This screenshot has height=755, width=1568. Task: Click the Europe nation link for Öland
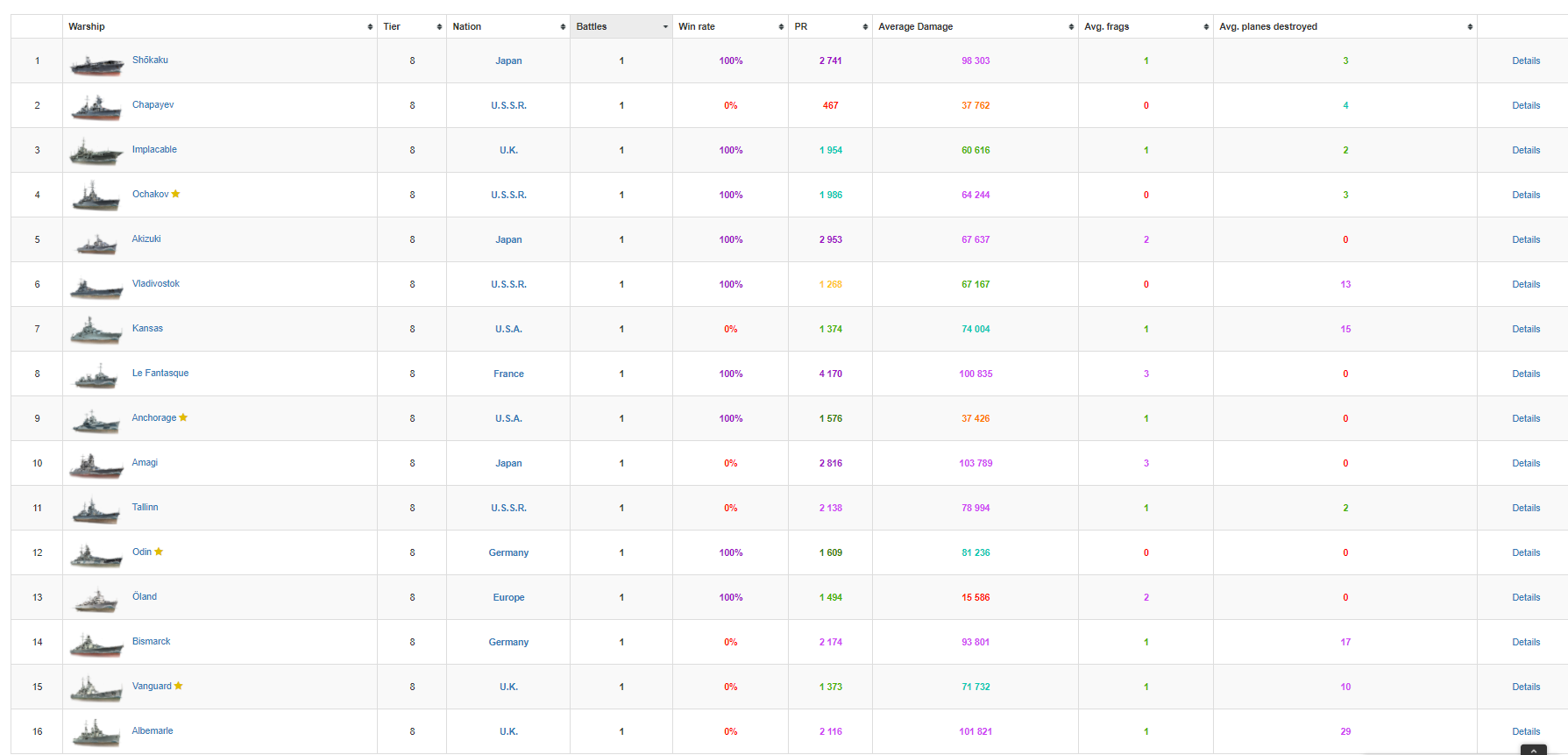(508, 597)
